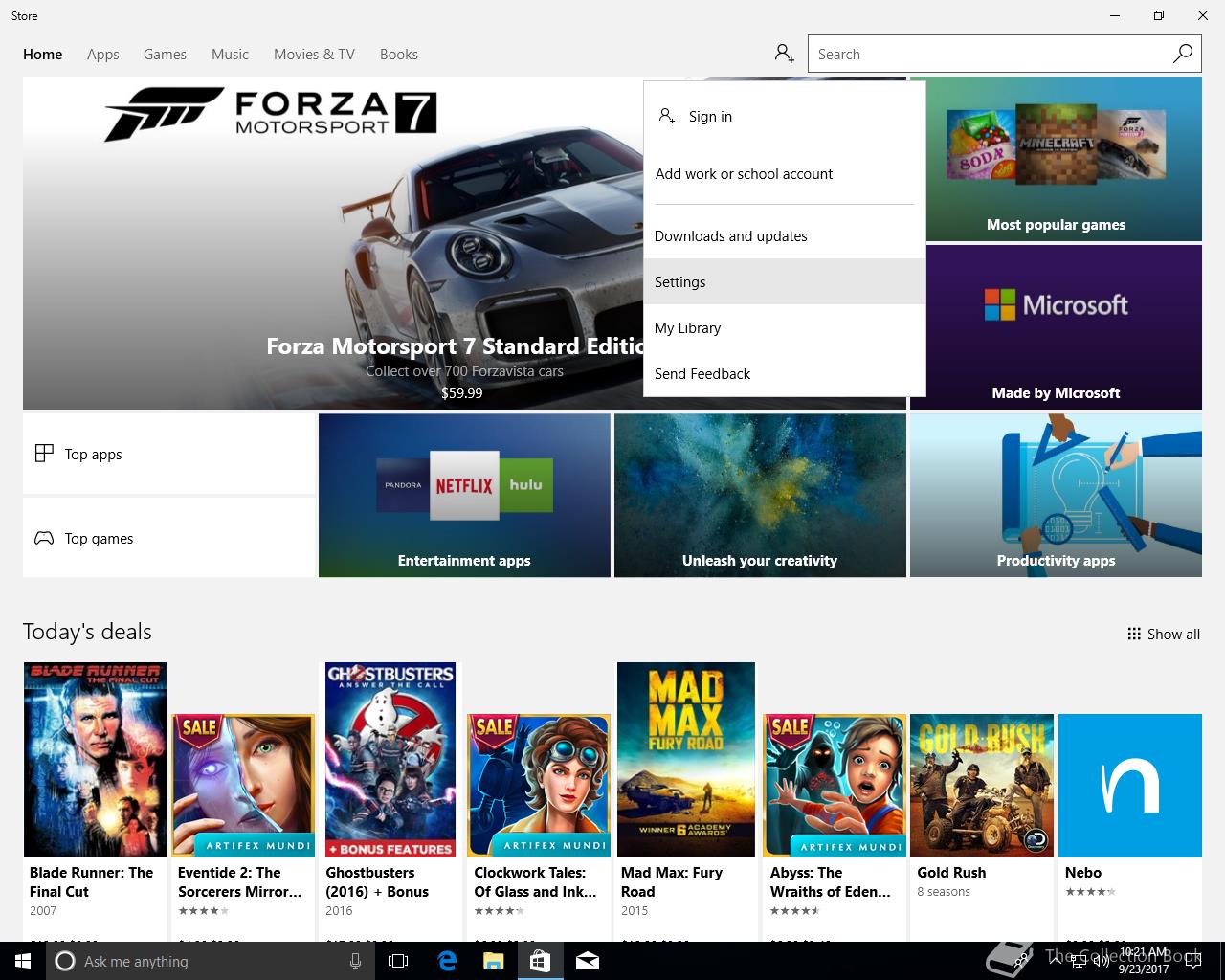
Task: Click the 8 seasons label
Action: [x=944, y=892]
